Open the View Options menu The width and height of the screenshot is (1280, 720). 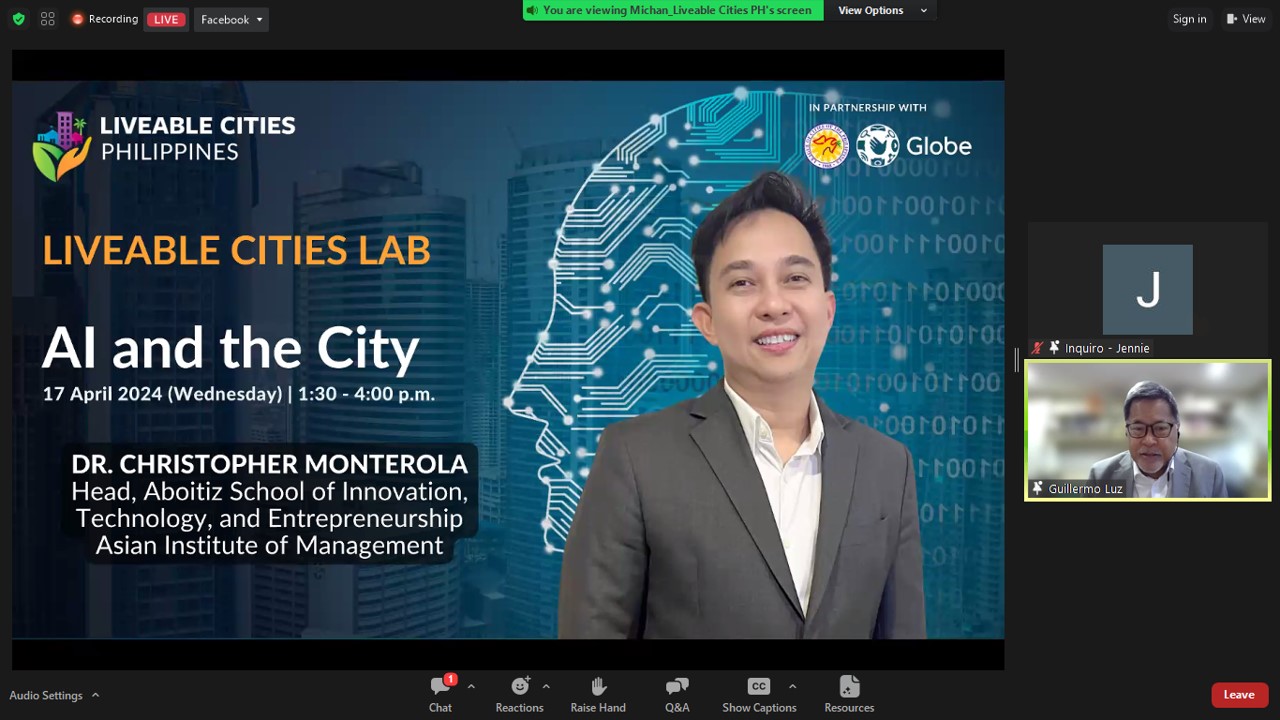(x=882, y=10)
